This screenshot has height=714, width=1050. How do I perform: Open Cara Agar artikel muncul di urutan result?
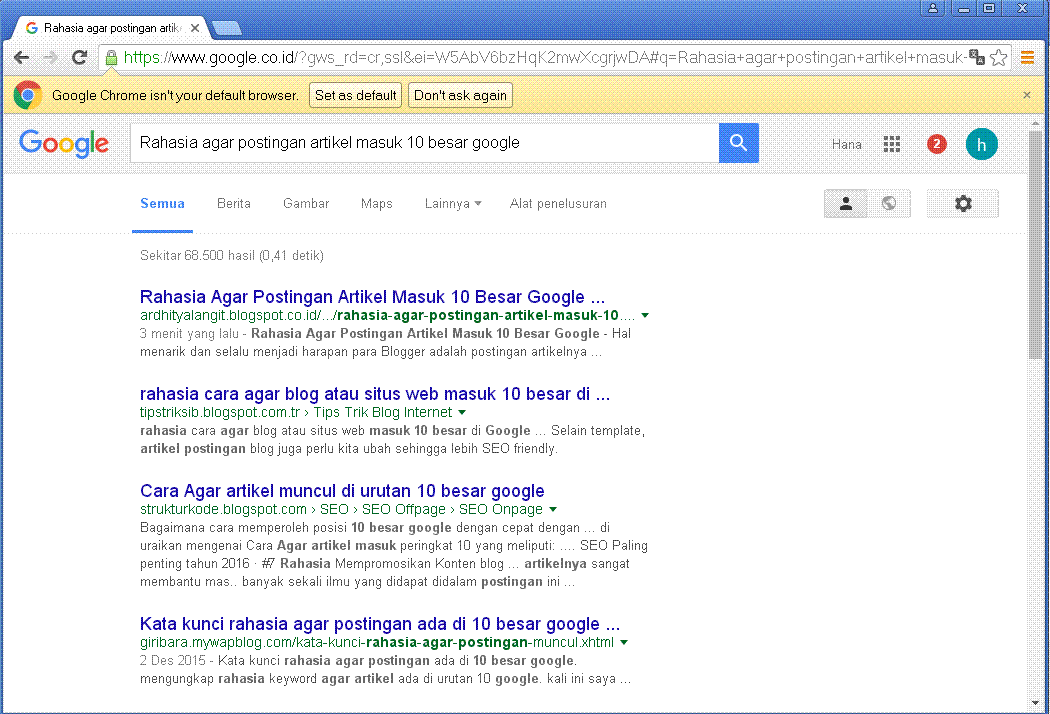[x=342, y=491]
